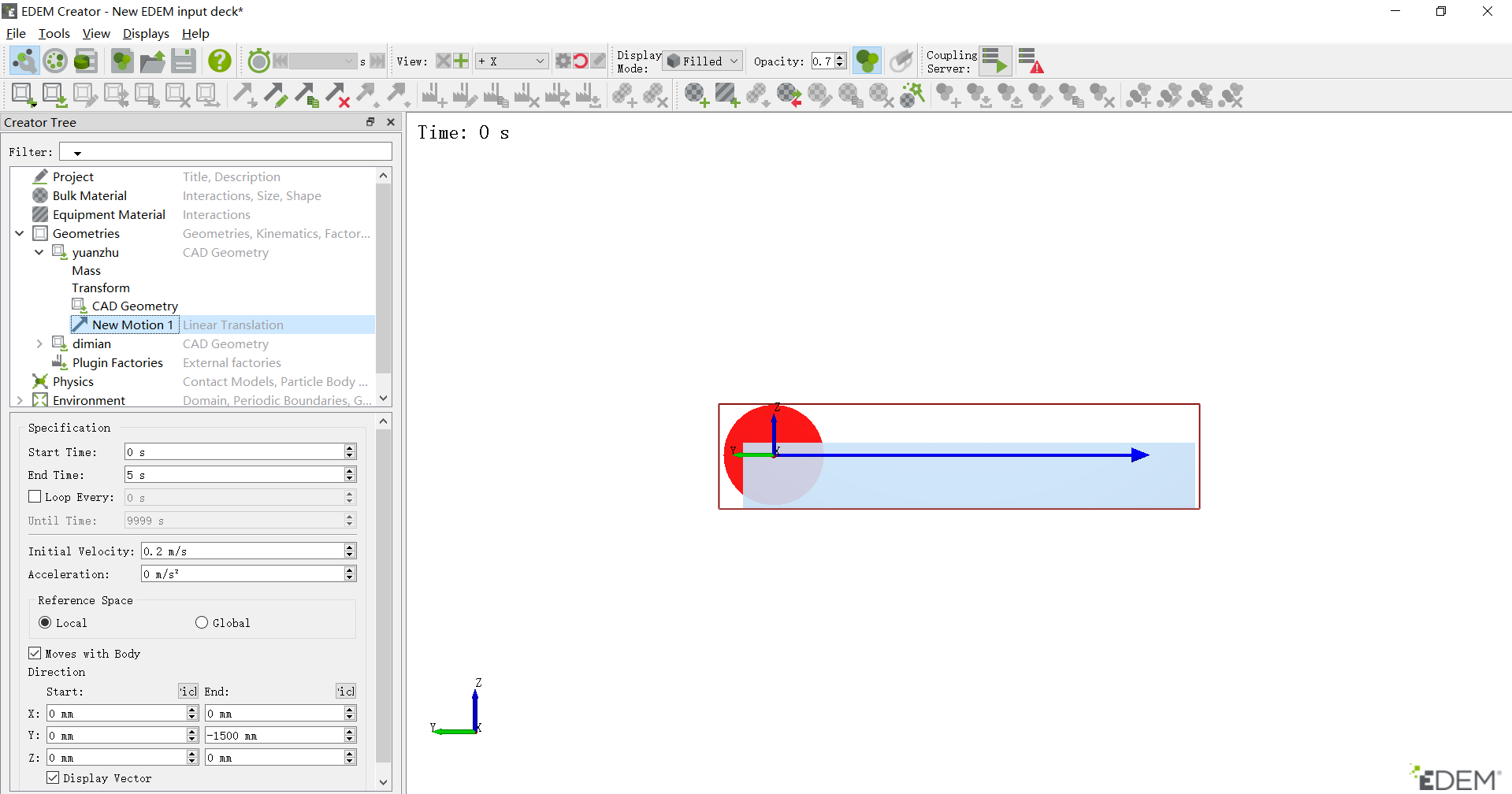Screen dimensions: 1512x794
Task: Collapse the yuanzhu geometry node
Action: 39,252
